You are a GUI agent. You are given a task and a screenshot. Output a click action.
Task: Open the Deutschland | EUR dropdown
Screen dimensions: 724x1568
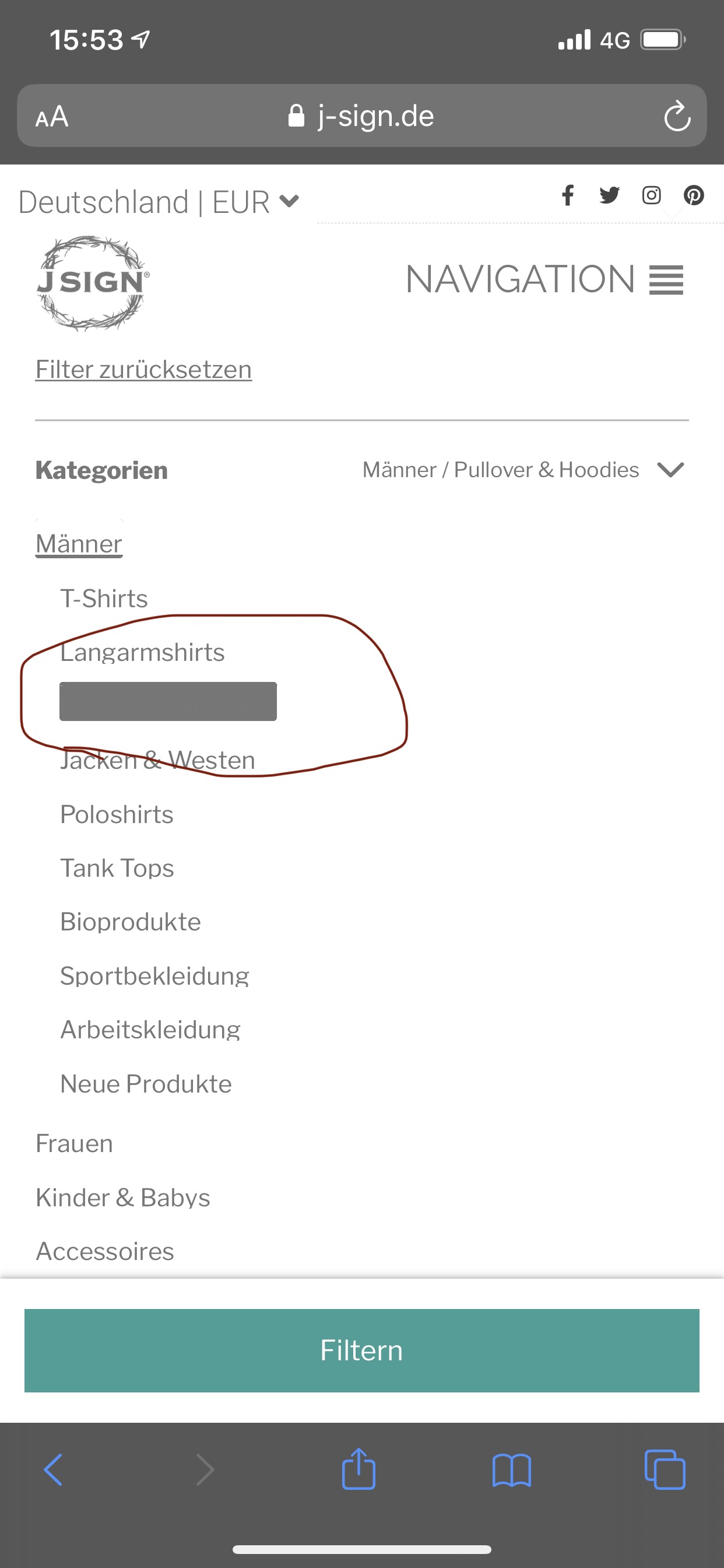tap(159, 202)
